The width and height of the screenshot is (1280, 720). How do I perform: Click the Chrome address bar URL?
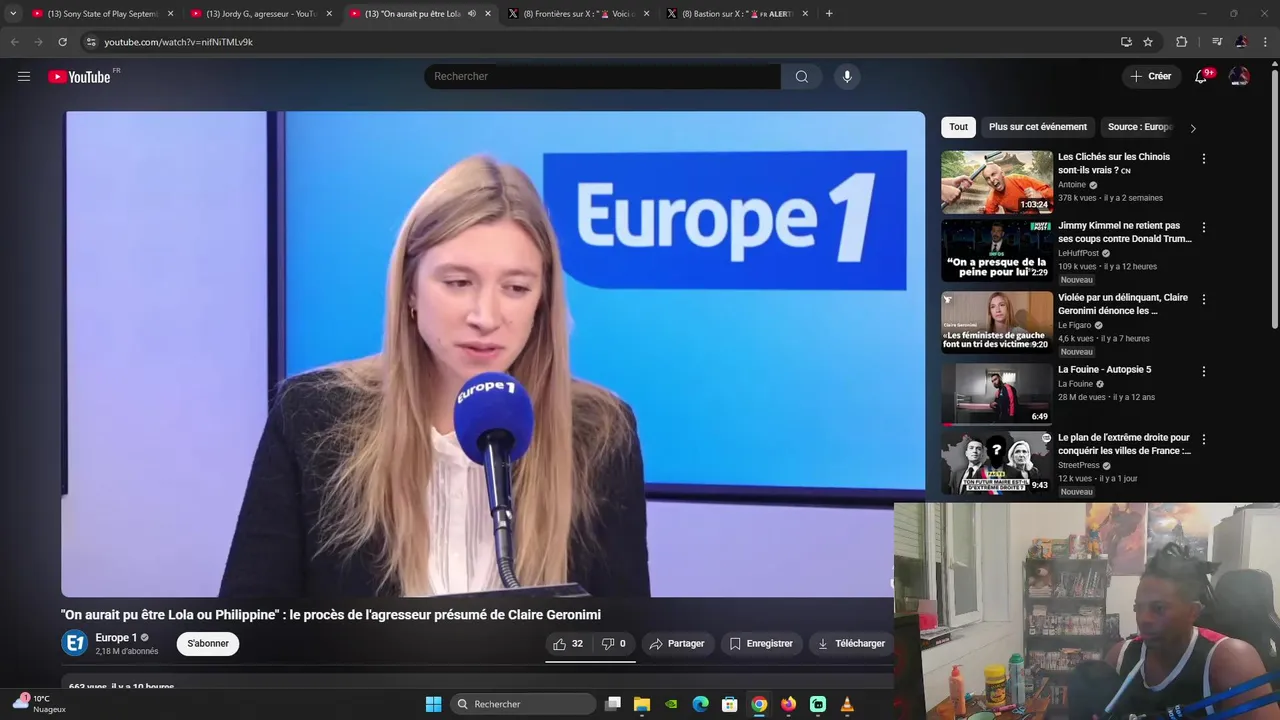coord(178,42)
